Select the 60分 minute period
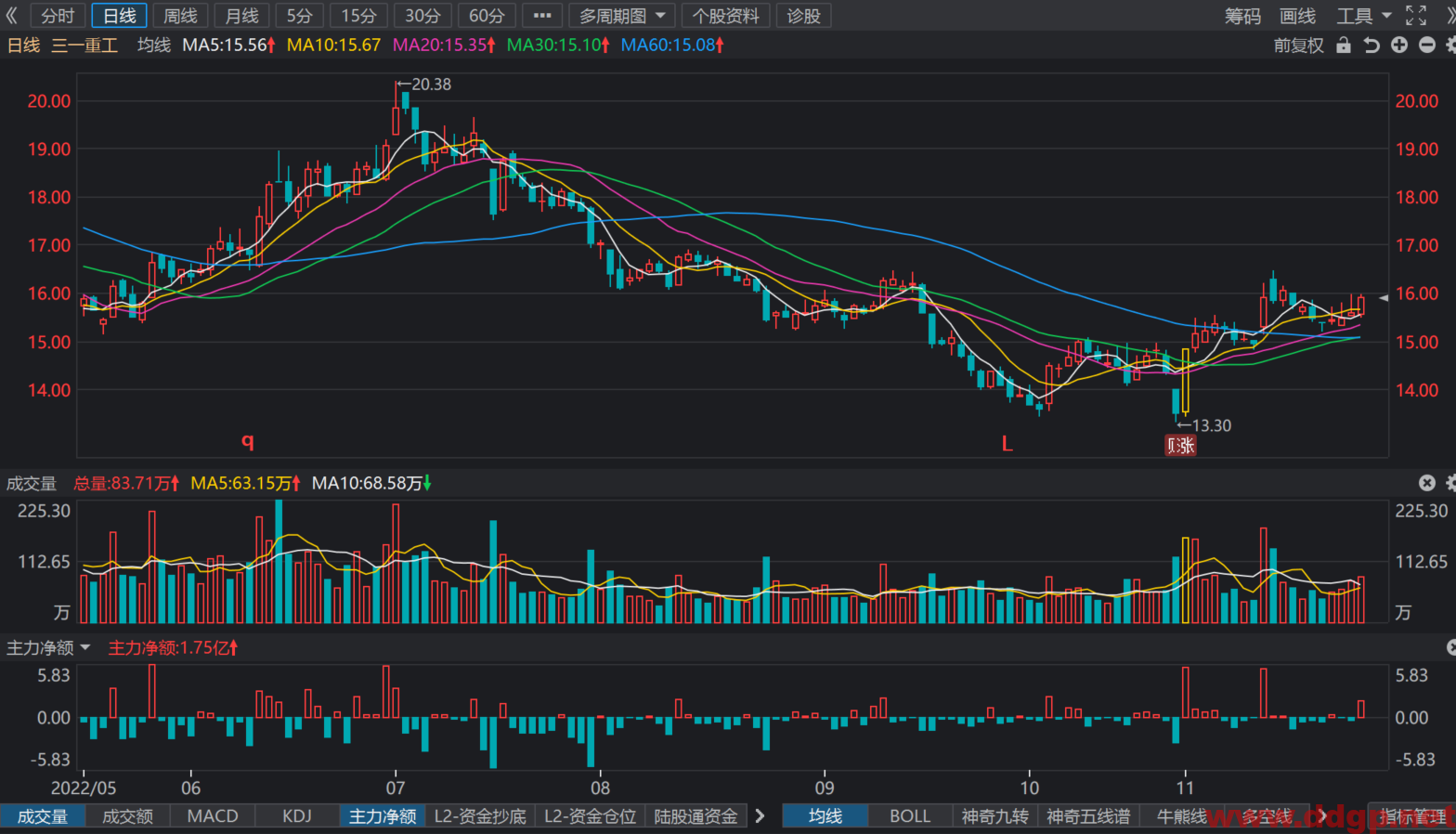Screen dimensions: 1456x834 point(487,16)
